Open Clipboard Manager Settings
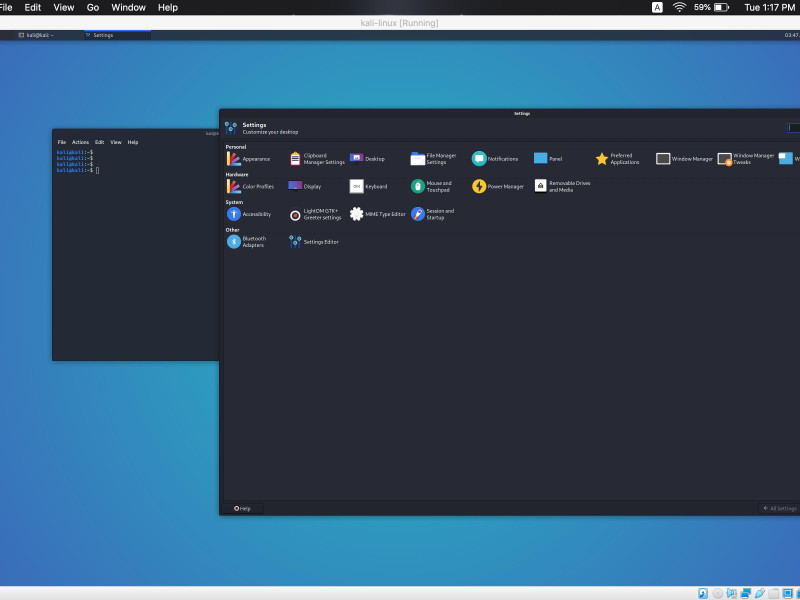Viewport: 800px width, 600px height. tap(317, 159)
